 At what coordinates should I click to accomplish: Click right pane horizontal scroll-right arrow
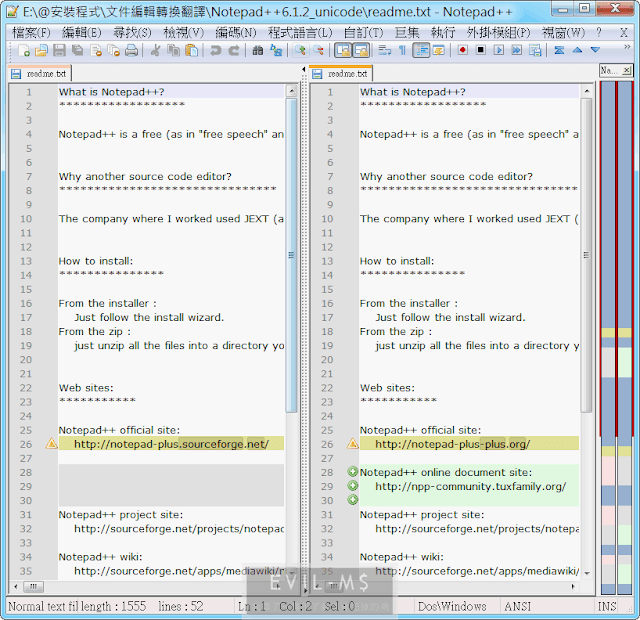point(573,587)
